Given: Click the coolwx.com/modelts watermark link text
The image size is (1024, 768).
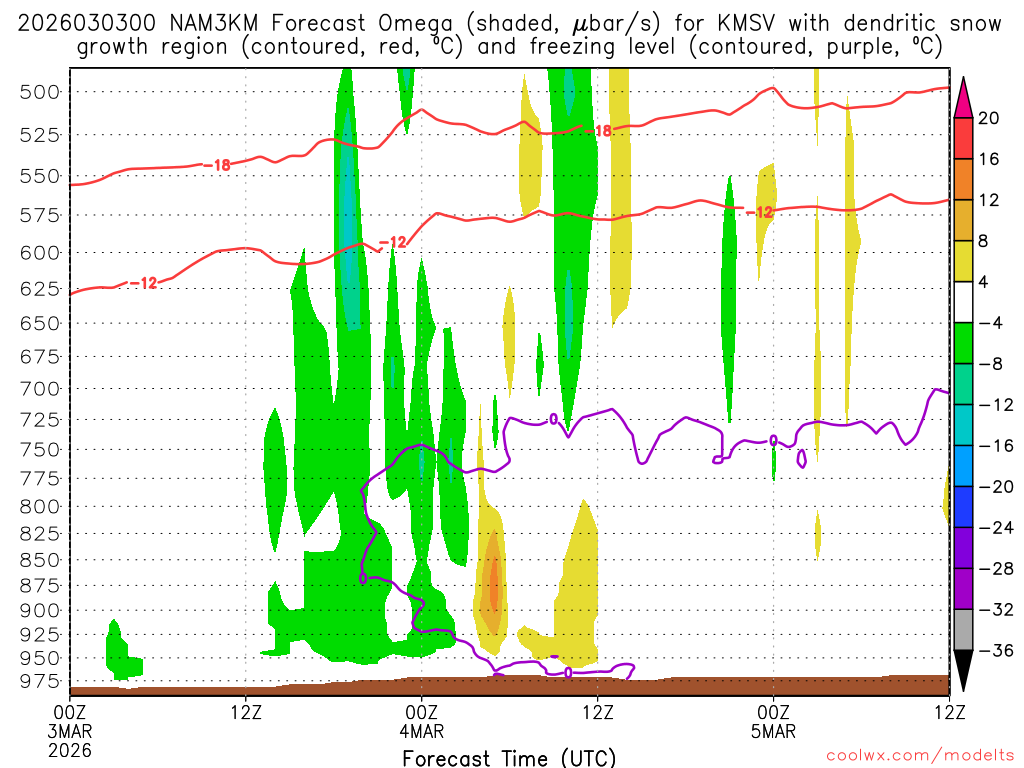Looking at the screenshot, I should [x=920, y=756].
